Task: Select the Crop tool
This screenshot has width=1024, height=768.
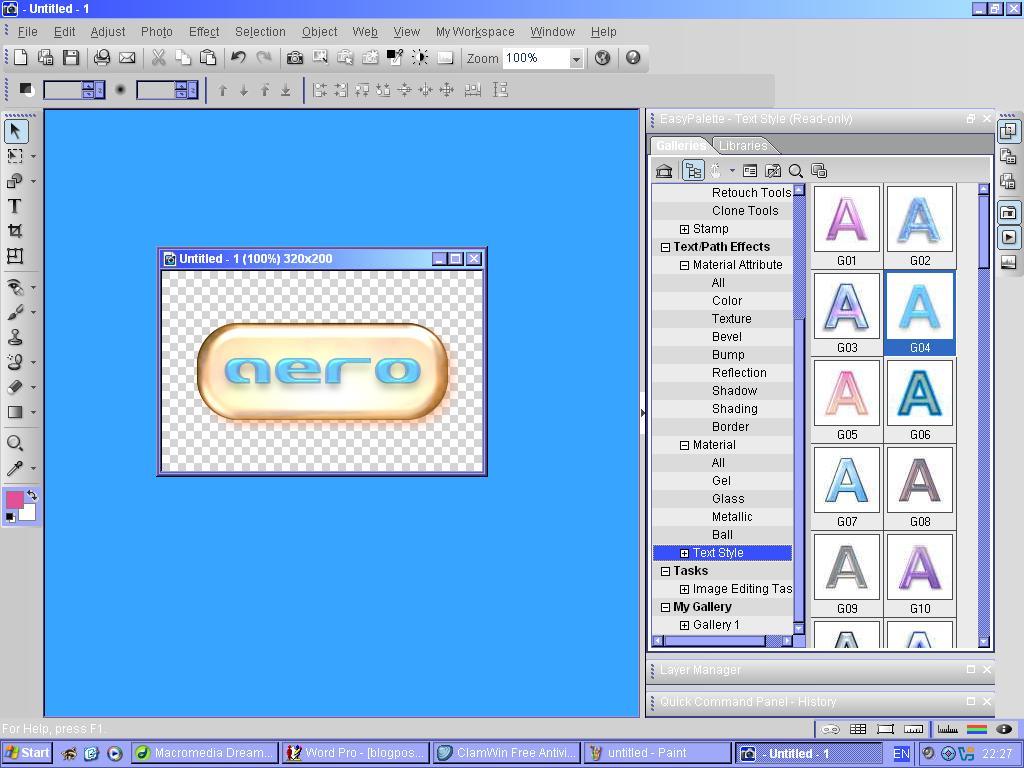Action: (x=15, y=231)
